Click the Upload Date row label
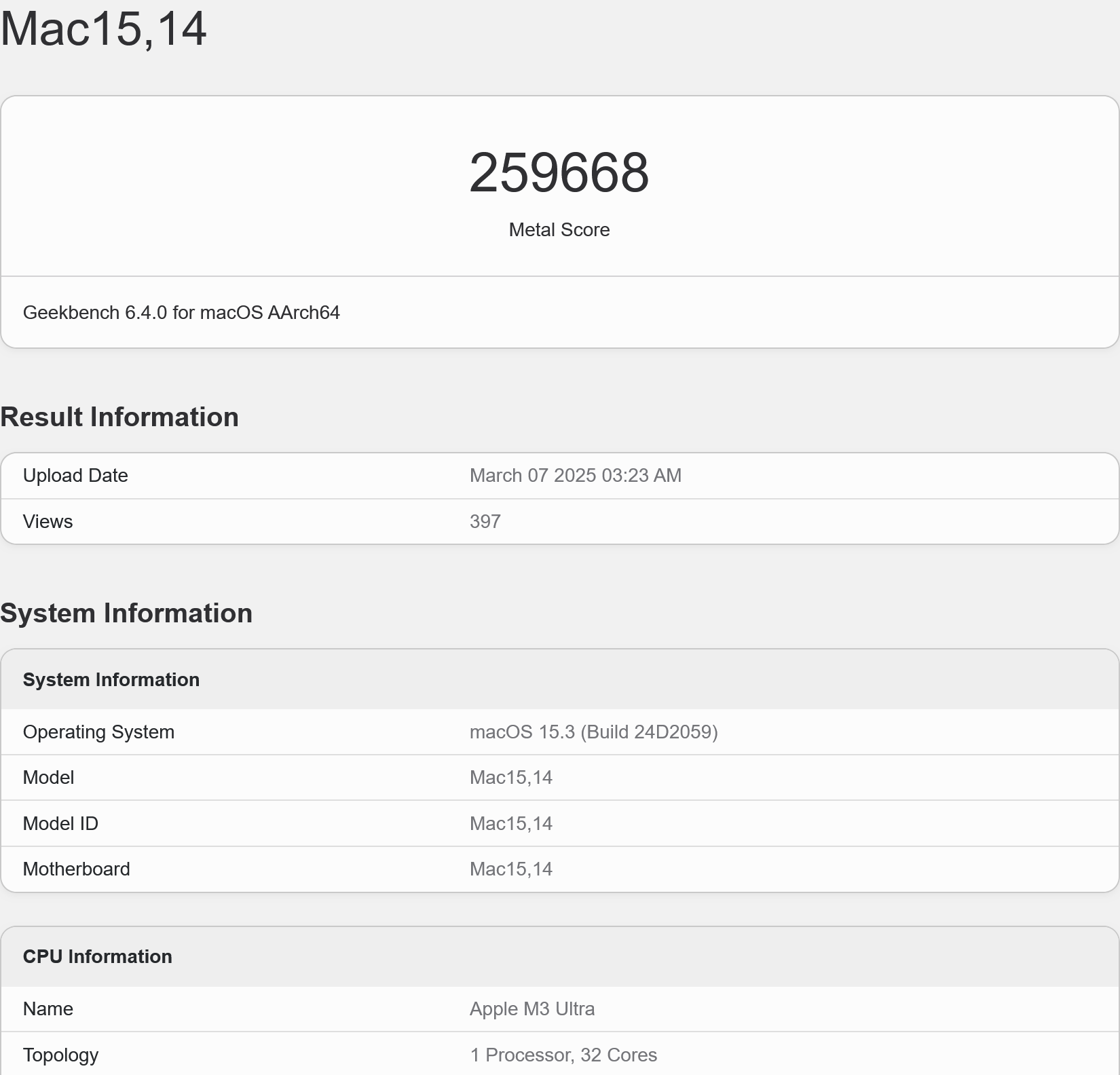Viewport: 1120px width, 1075px height. [75, 475]
